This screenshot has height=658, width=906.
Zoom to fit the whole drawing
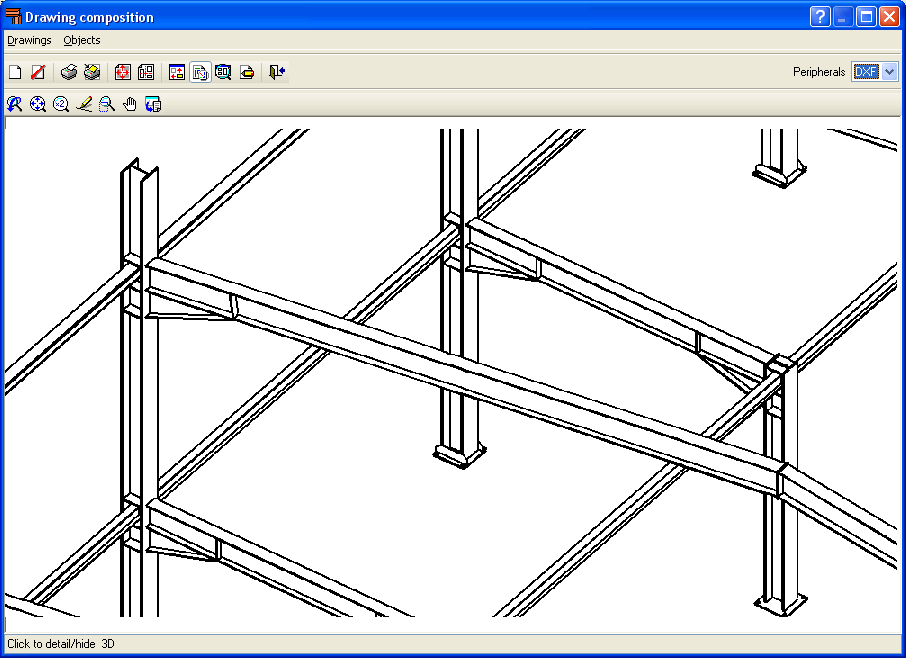(x=38, y=105)
